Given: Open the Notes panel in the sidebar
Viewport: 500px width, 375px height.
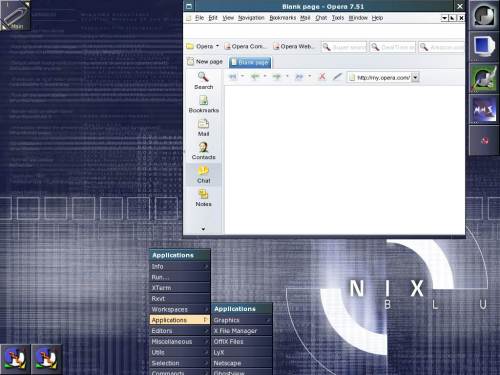Looking at the screenshot, I should [x=203, y=198].
